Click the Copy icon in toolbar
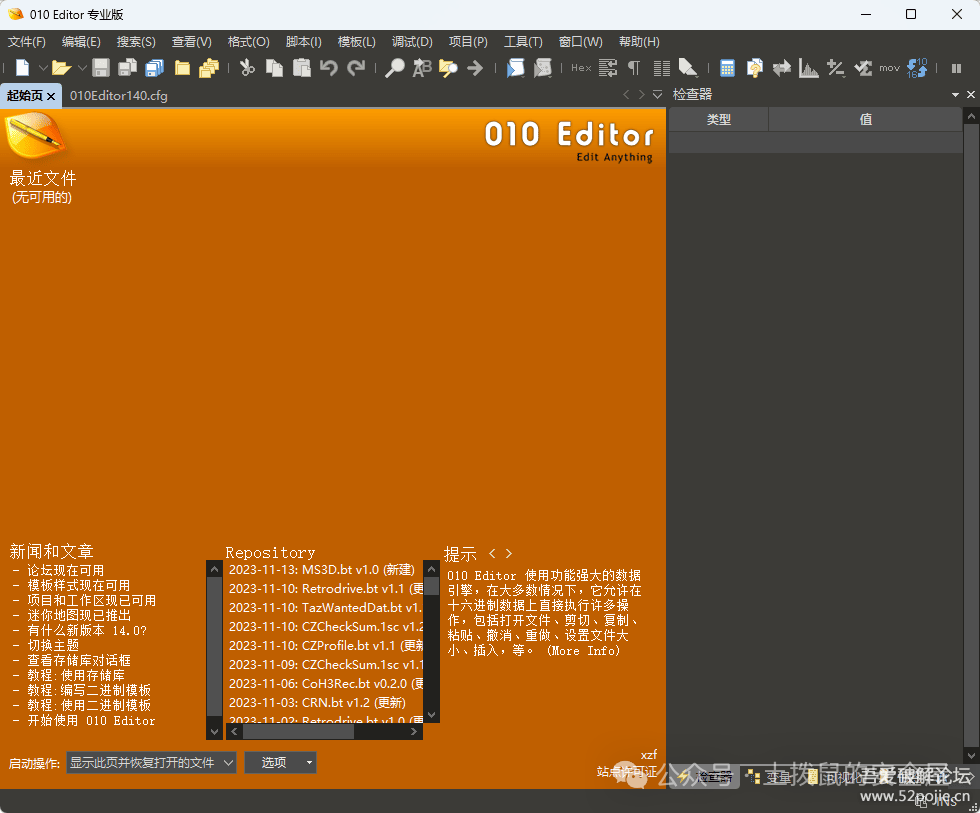The height and width of the screenshot is (813, 980). tap(274, 67)
